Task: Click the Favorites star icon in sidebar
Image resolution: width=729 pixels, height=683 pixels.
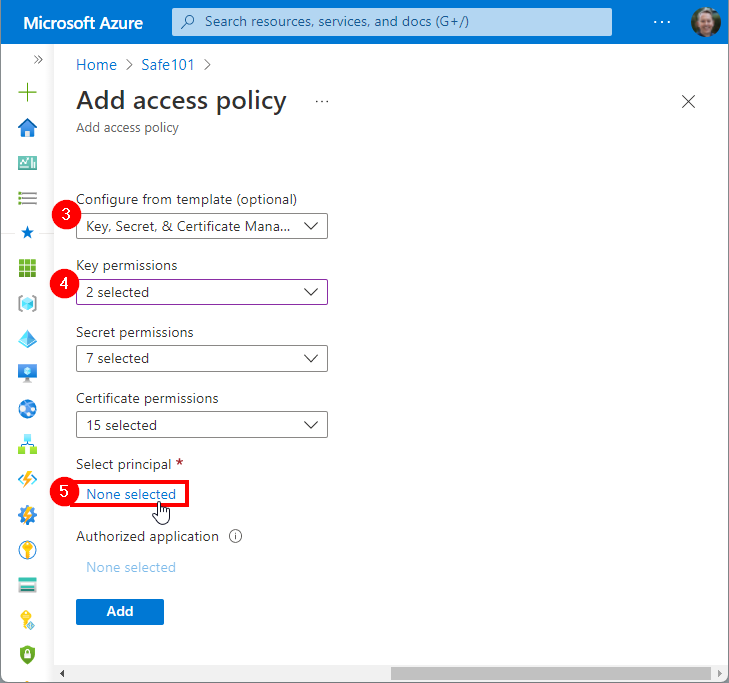Action: tap(28, 233)
